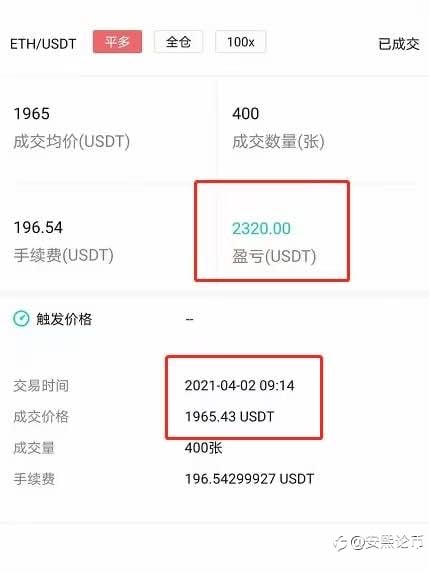Select the 196.54299927 USDT fee detail

(x=250, y=479)
